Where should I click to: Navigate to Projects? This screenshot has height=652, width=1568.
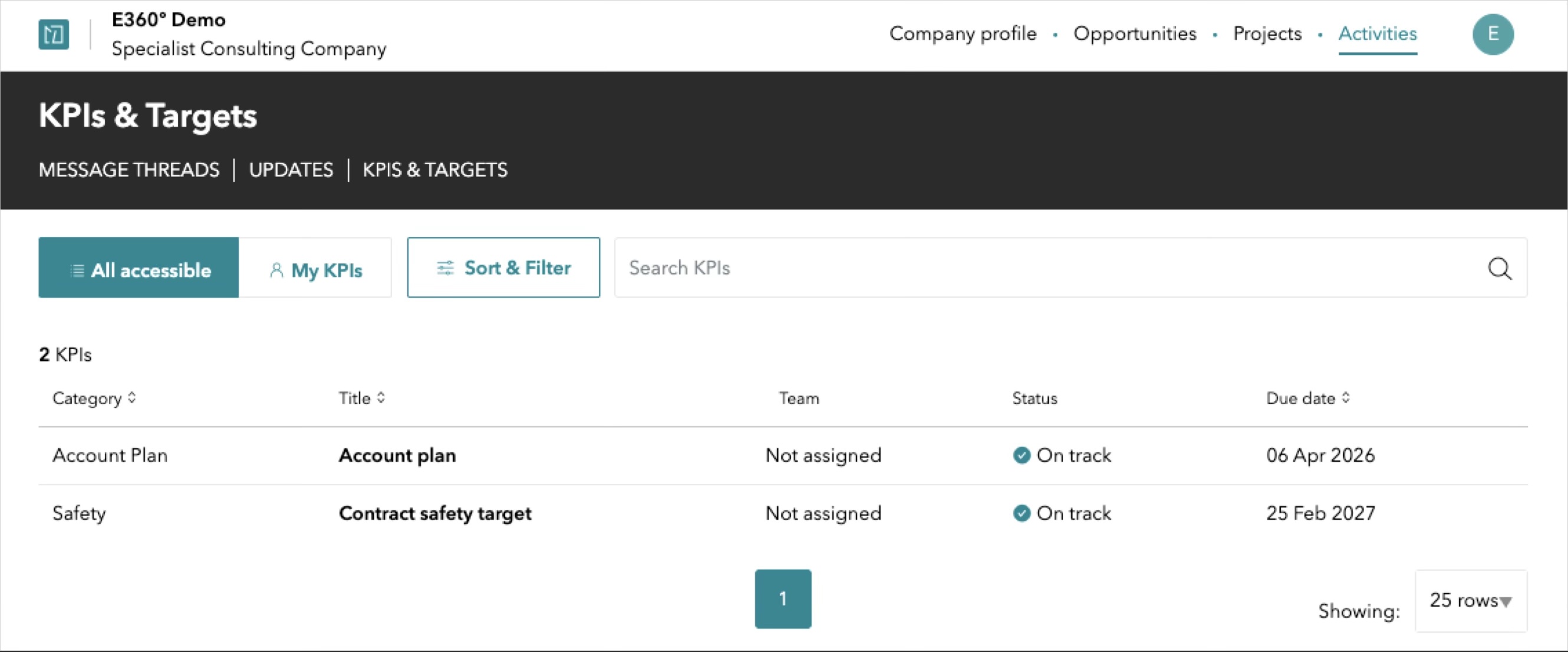point(1267,34)
